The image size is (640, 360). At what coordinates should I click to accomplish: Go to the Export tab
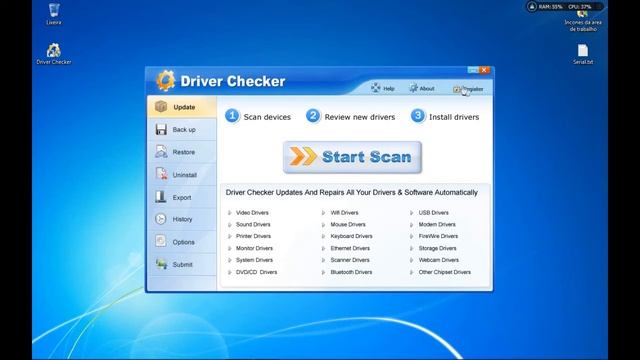(x=182, y=198)
